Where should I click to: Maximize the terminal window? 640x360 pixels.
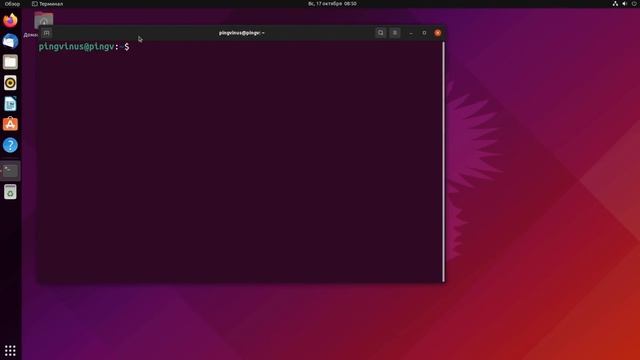pyautogui.click(x=424, y=33)
